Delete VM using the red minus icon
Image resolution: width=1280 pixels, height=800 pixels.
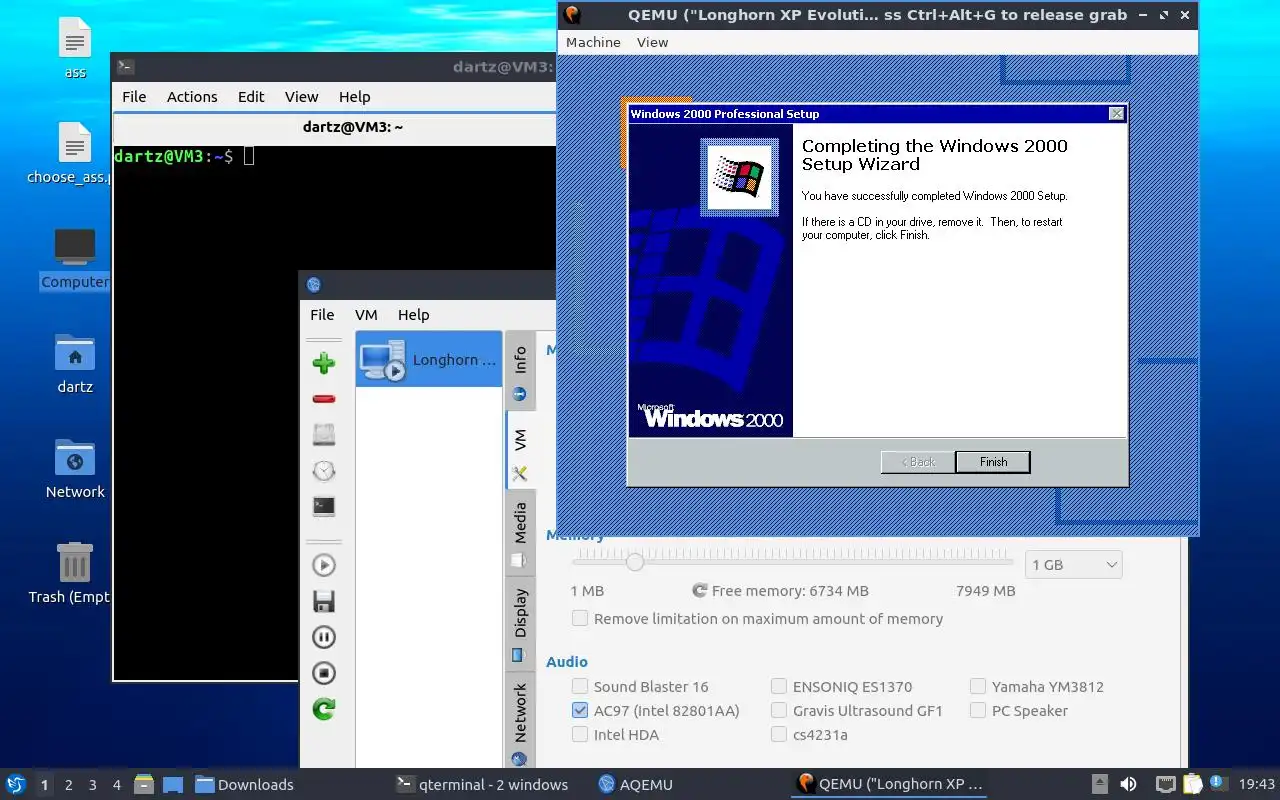[323, 399]
